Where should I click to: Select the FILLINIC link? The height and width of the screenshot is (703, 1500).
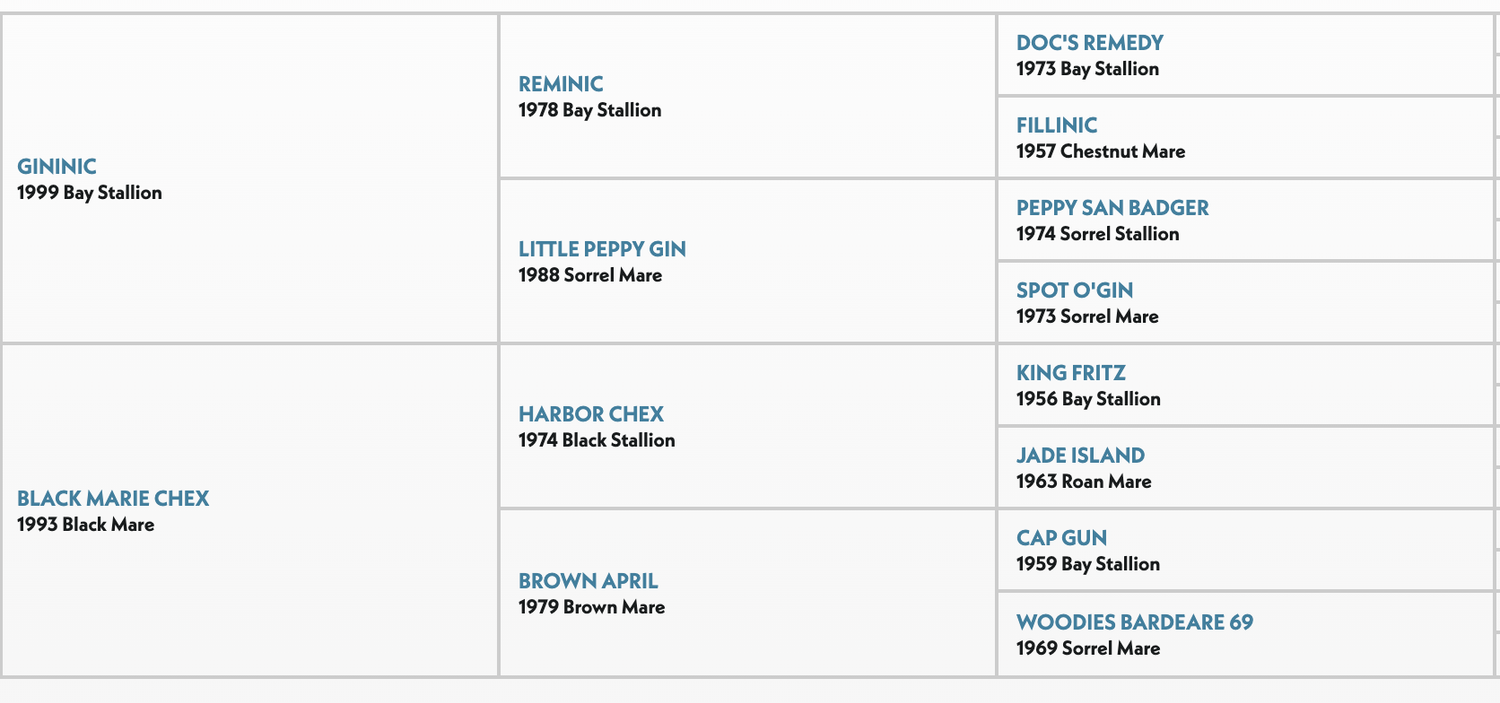coord(1057,125)
